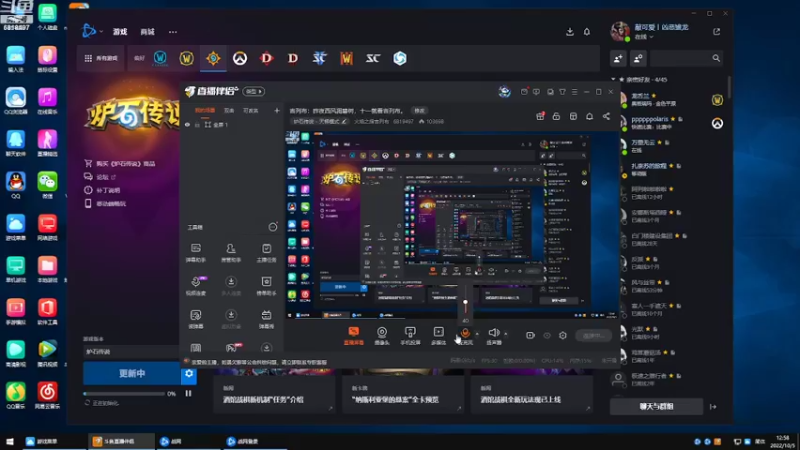The height and width of the screenshot is (450, 800).
Task: Select the gold World of Warcraft icon
Action: click(187, 58)
